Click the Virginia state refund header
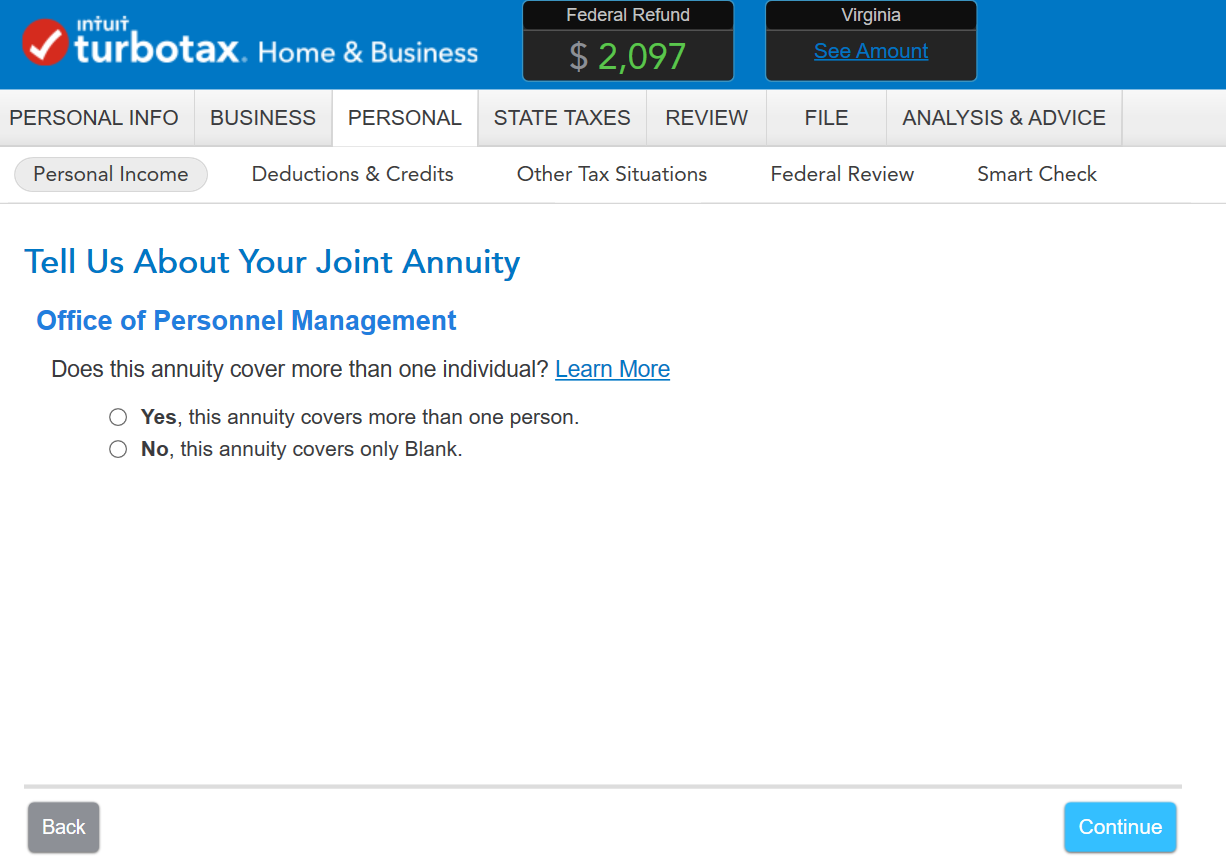Image resolution: width=1226 pixels, height=860 pixels. click(871, 15)
